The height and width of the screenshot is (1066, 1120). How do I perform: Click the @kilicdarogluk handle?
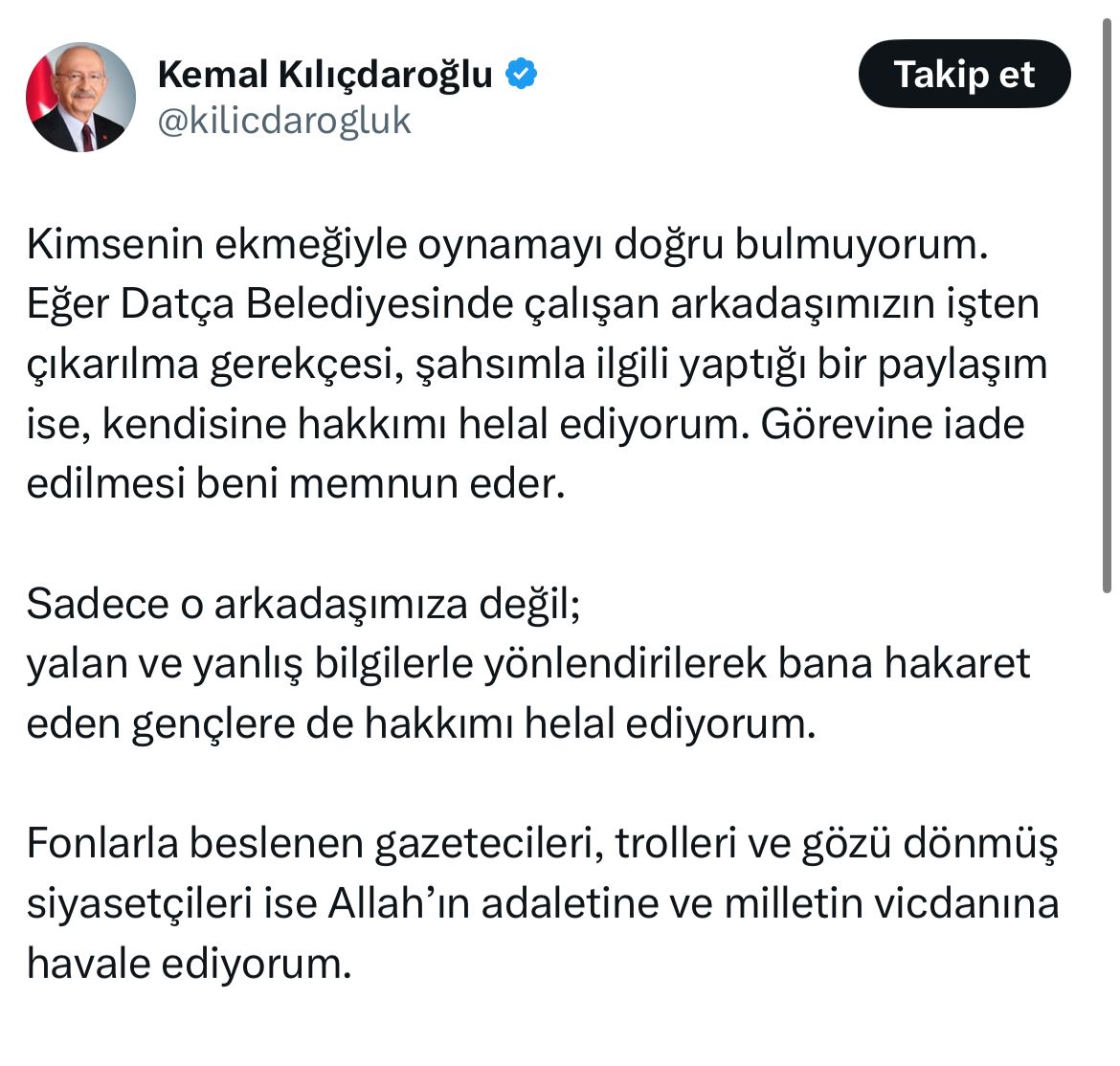tap(284, 121)
